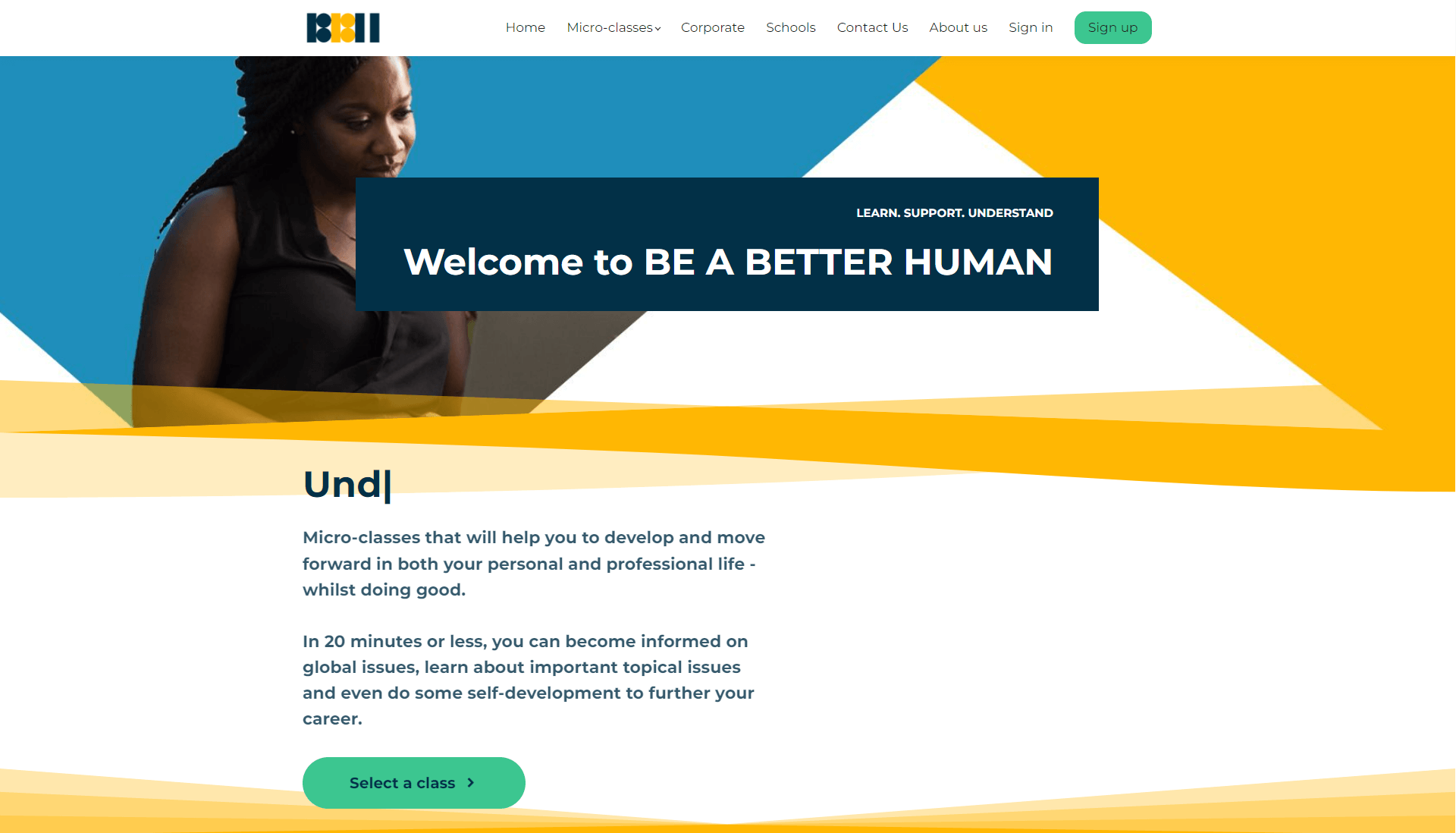This screenshot has height=833, width=1456.
Task: Toggle the Contact Us link visibility
Action: pos(871,28)
